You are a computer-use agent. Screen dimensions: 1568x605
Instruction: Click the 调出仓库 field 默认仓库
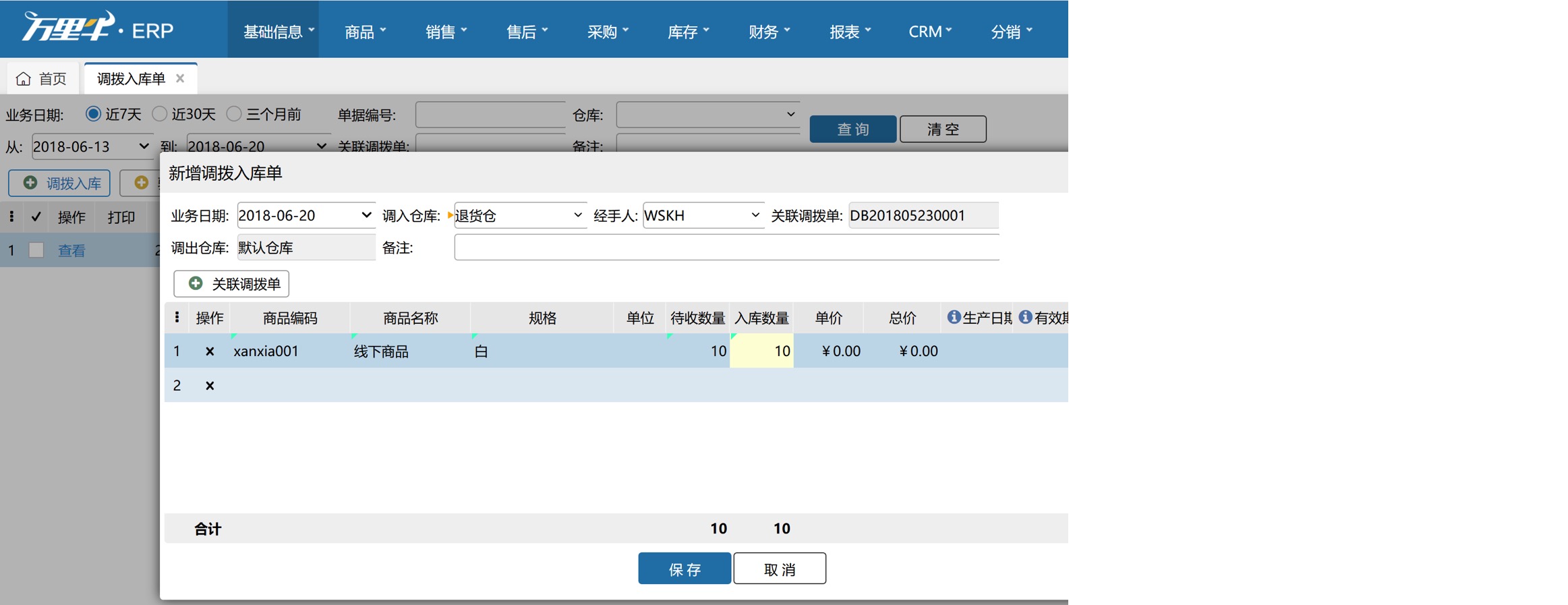click(x=306, y=248)
